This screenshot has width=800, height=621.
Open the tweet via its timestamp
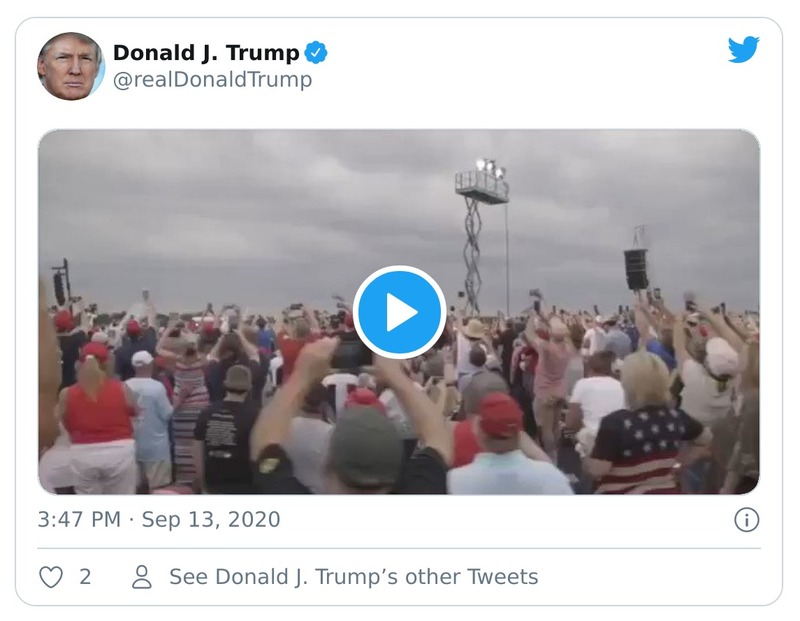tap(160, 519)
